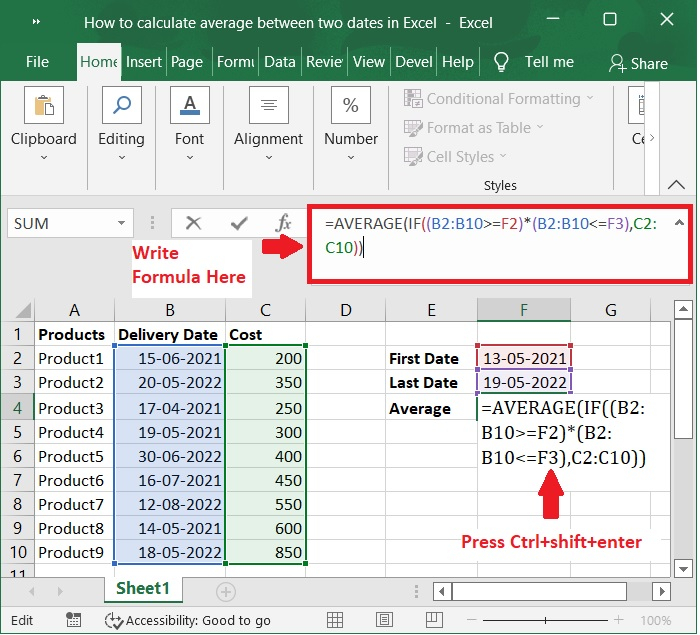700x635 pixels.
Task: Open the Clipboard group icon
Action: (x=43, y=107)
